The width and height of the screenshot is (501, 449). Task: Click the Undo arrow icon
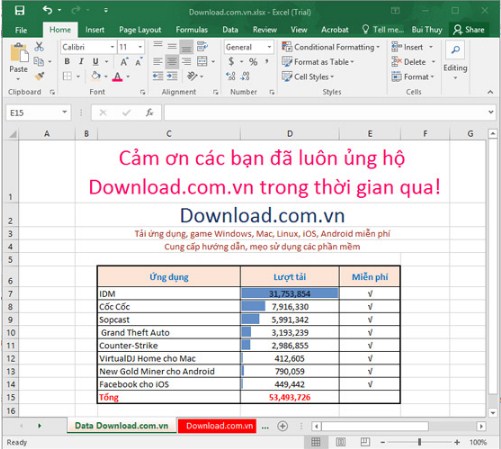tap(47, 10)
